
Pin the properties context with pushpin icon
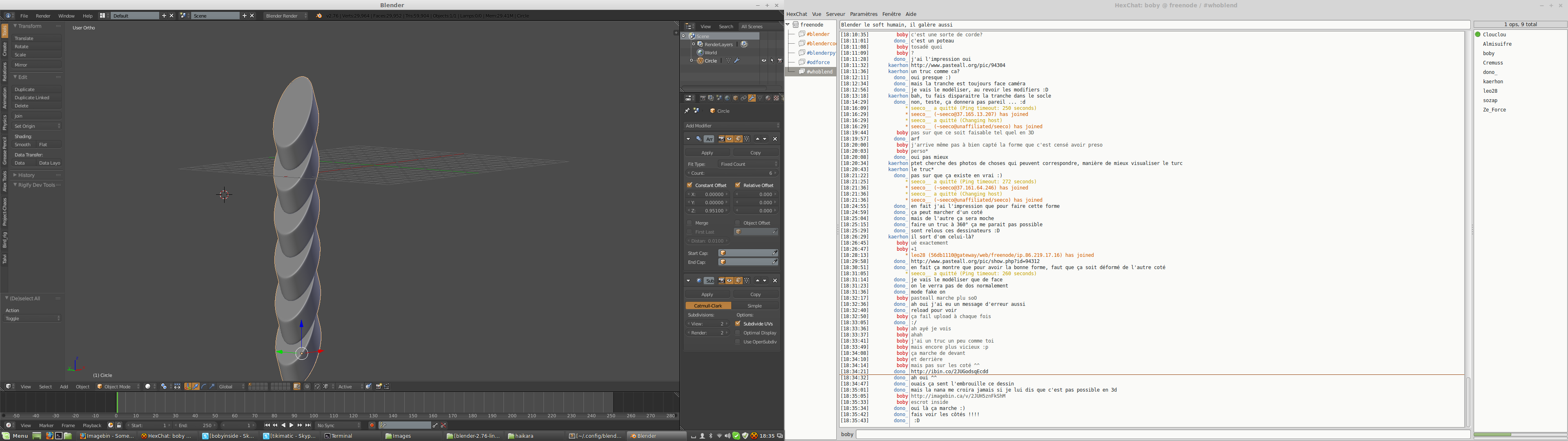point(687,111)
